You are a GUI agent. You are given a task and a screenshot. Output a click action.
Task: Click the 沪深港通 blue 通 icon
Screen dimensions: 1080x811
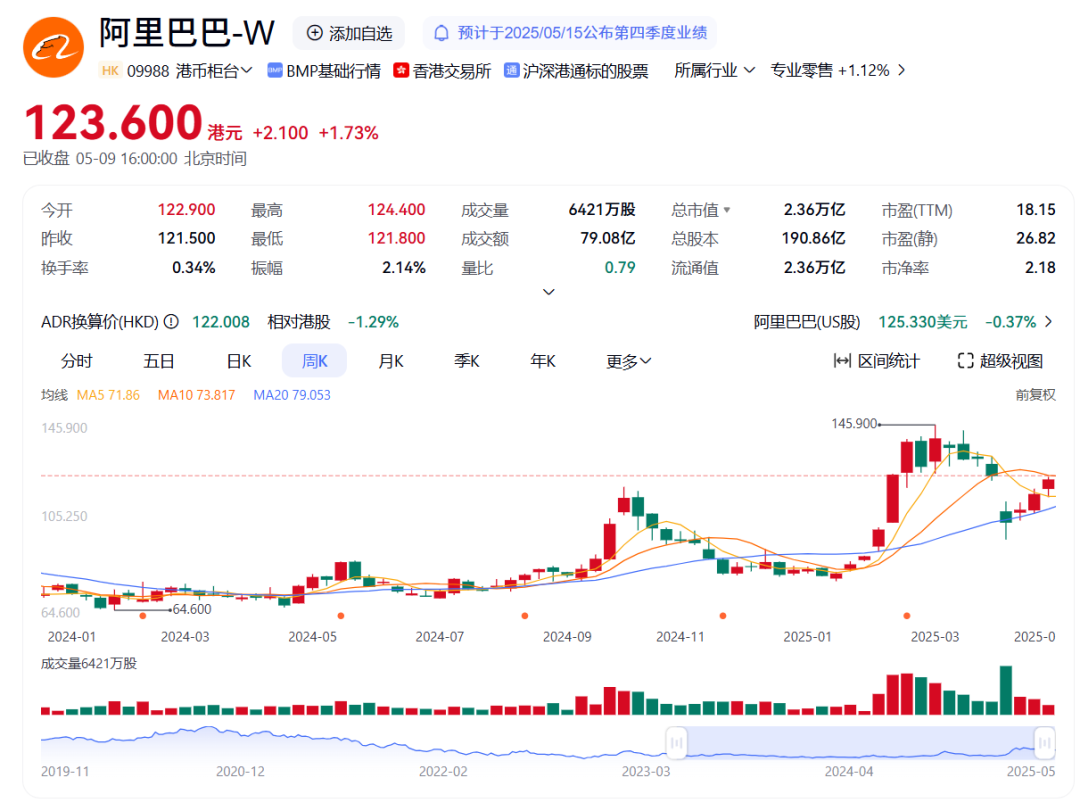tap(511, 70)
